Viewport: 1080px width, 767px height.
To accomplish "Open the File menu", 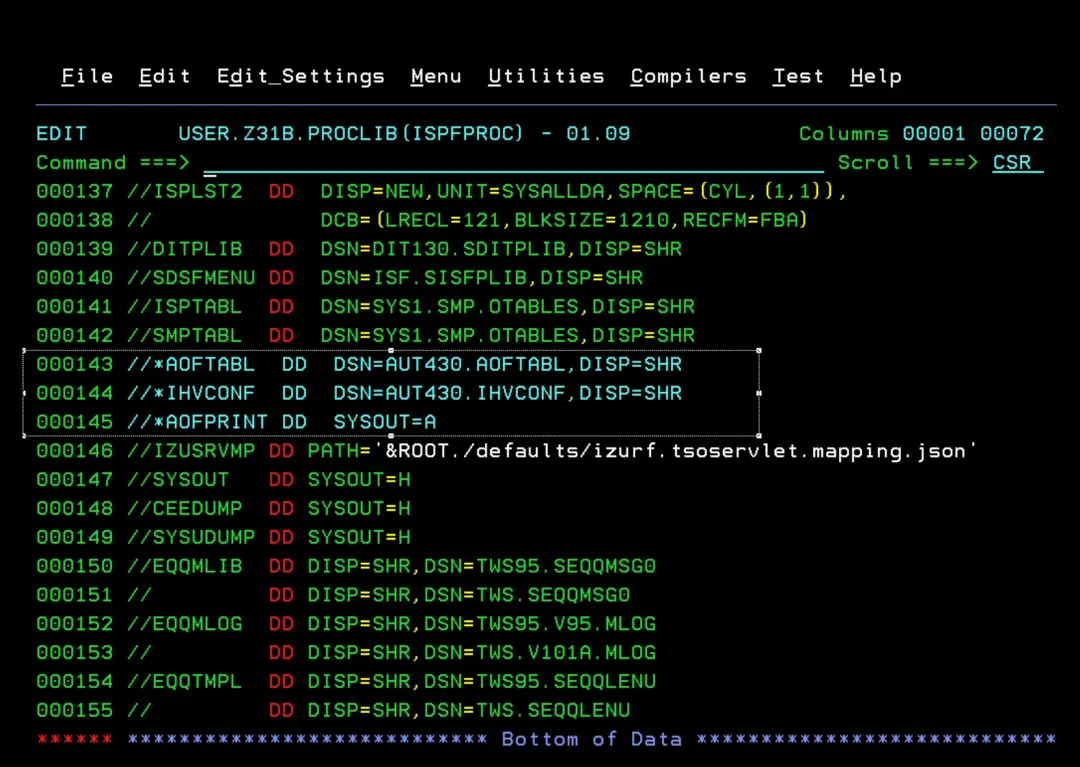I will click(87, 76).
